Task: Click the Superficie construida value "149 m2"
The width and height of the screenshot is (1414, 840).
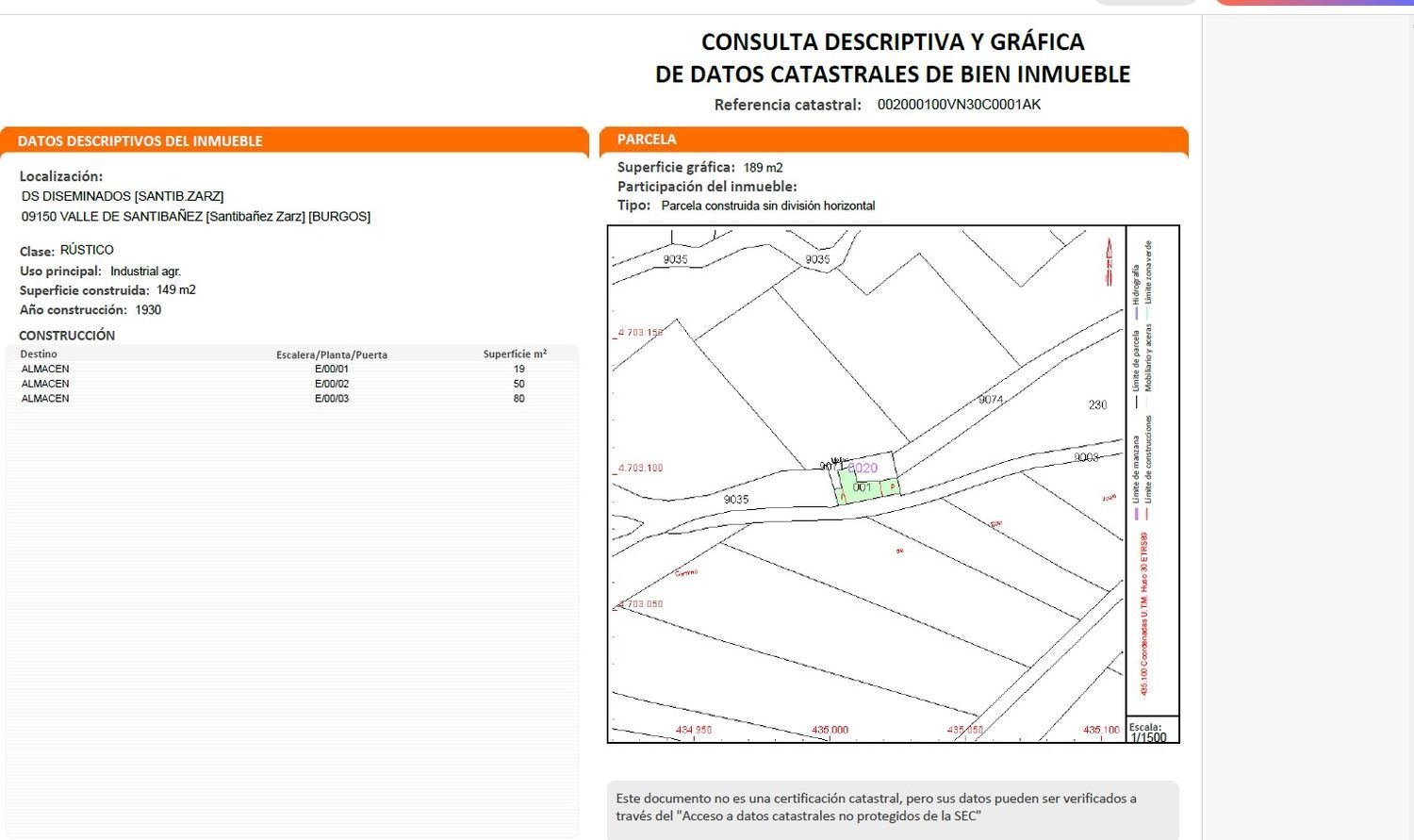Action: [x=176, y=290]
